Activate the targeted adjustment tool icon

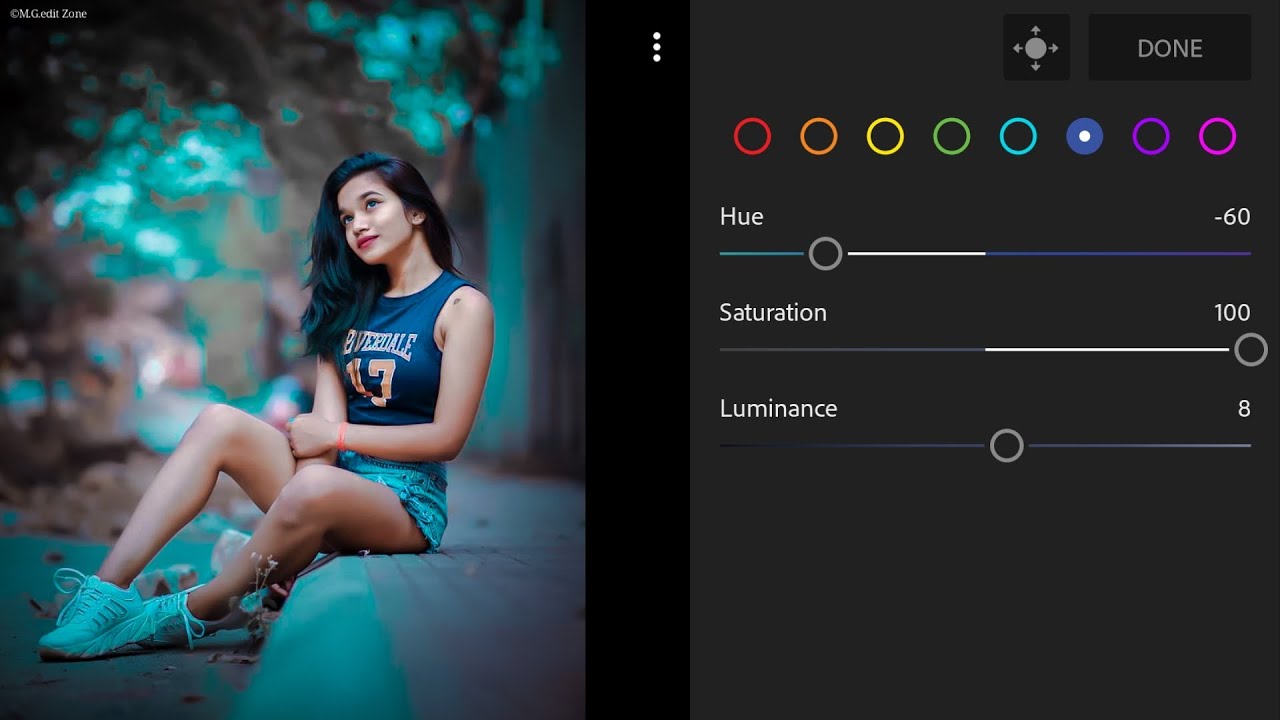(1036, 48)
